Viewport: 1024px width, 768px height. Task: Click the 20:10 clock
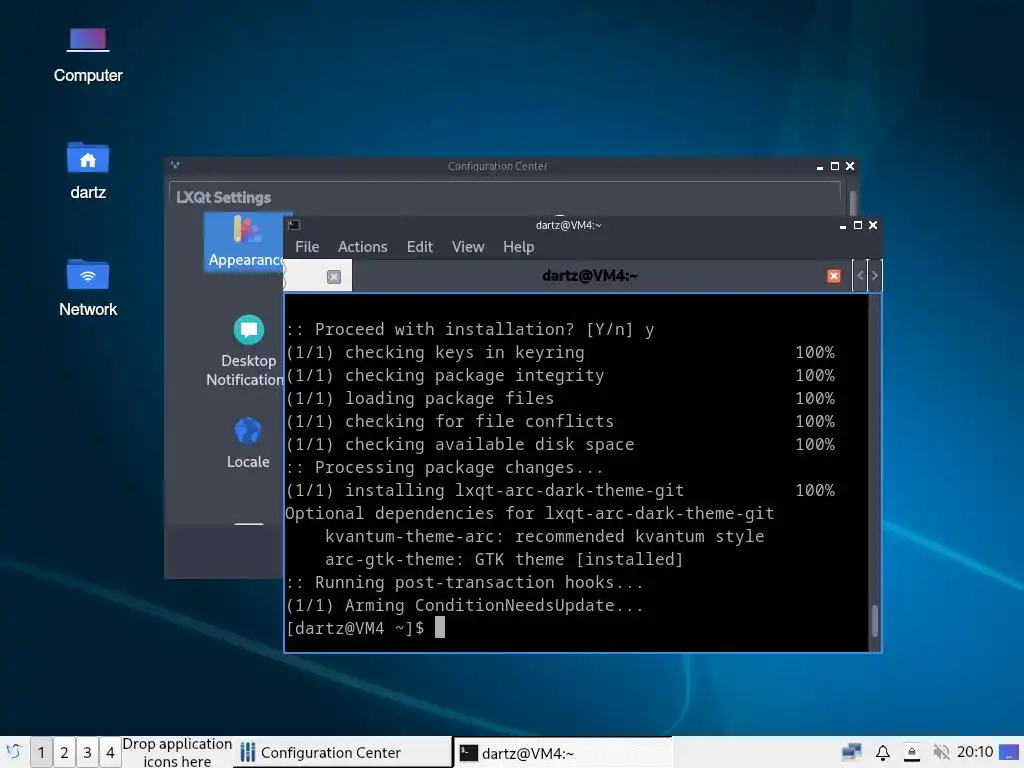click(974, 752)
